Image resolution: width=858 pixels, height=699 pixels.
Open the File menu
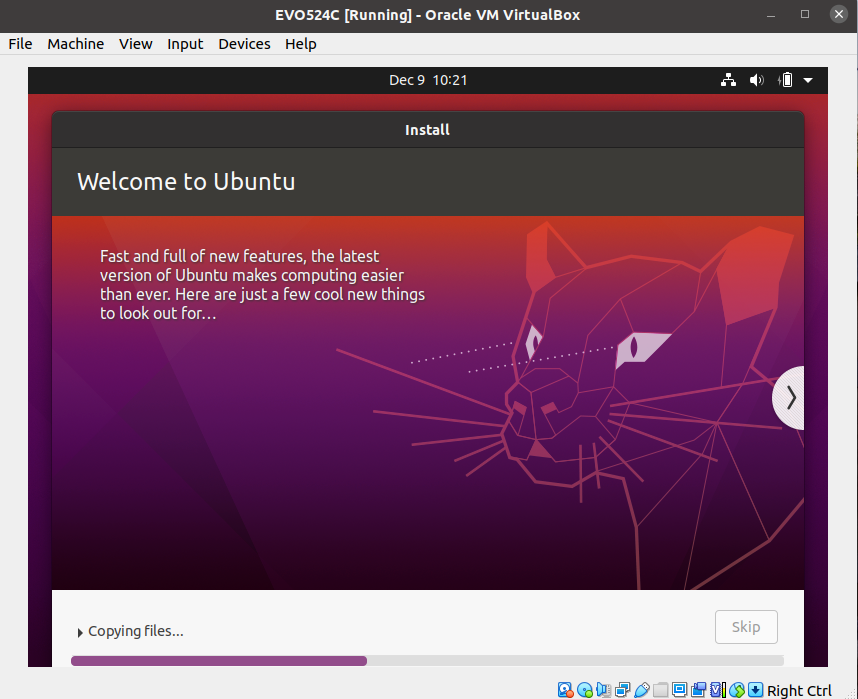[x=20, y=44]
